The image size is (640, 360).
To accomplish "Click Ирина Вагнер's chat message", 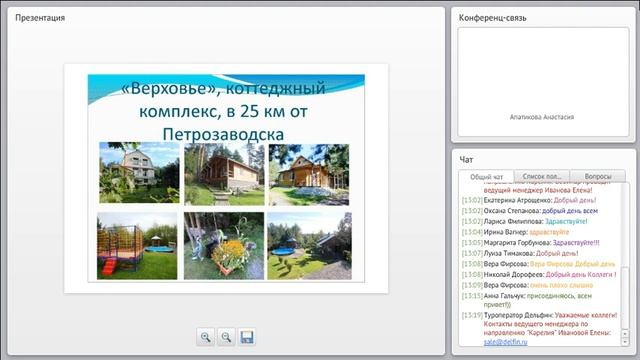I will [x=516, y=232].
